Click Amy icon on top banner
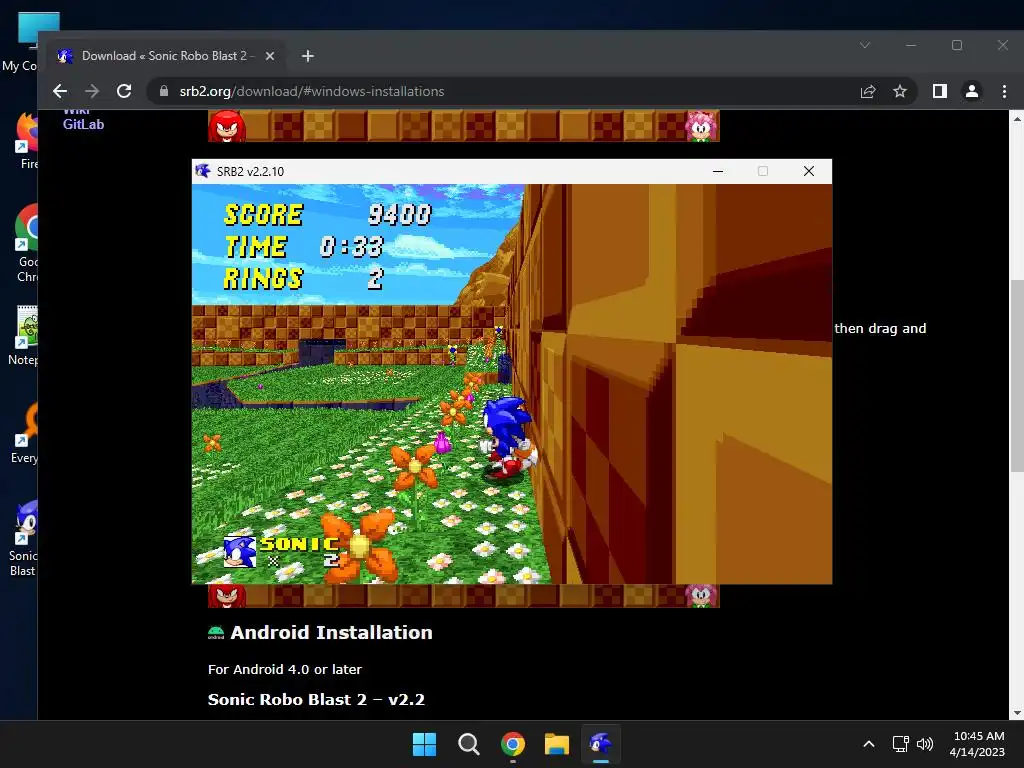The image size is (1024, 768). coord(701,126)
